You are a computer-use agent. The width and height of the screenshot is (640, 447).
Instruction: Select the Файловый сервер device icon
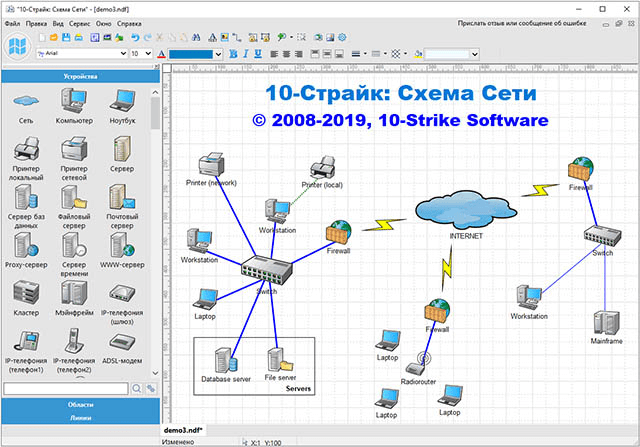click(x=75, y=199)
